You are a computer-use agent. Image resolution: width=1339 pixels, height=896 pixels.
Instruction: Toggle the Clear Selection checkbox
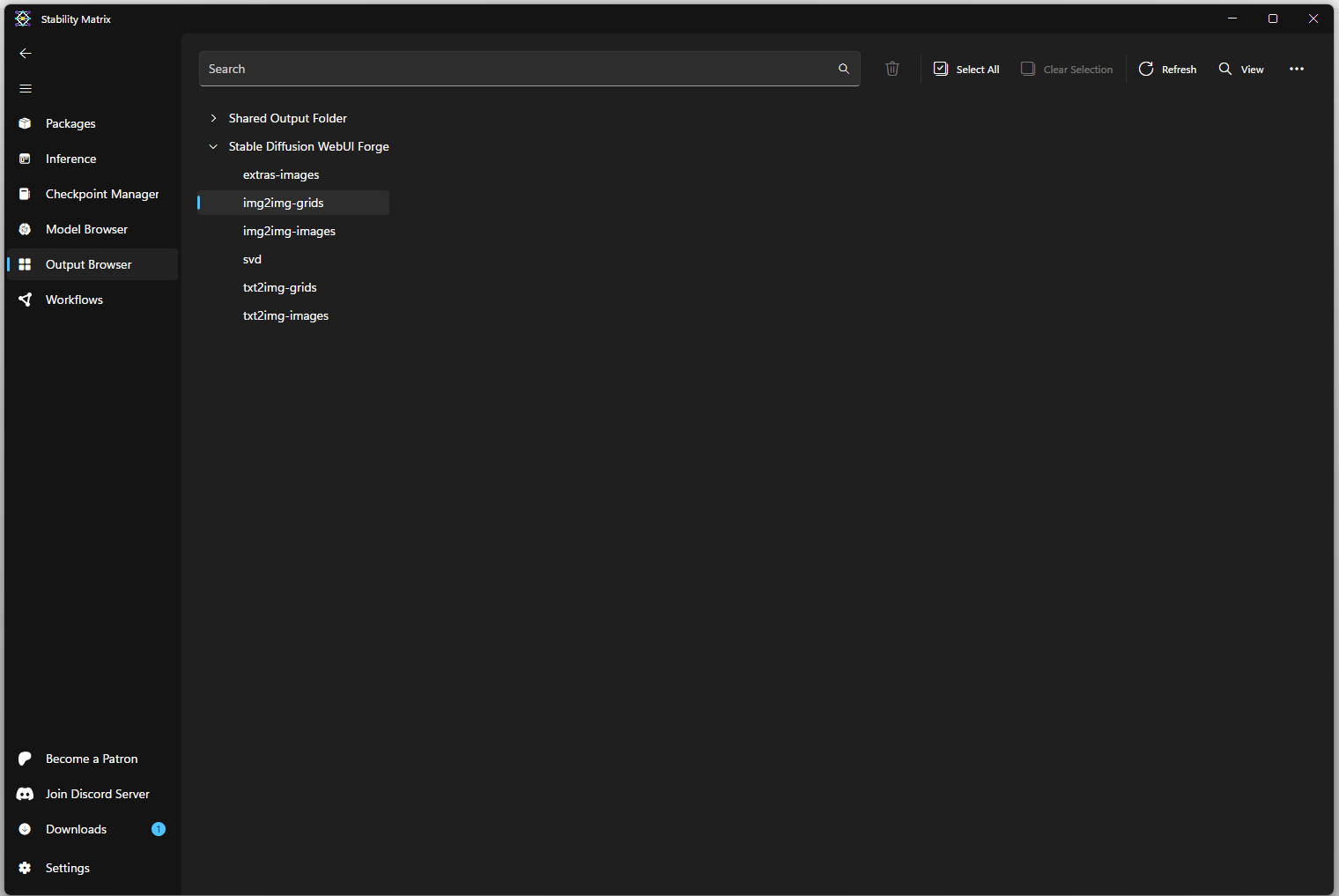pos(1028,69)
